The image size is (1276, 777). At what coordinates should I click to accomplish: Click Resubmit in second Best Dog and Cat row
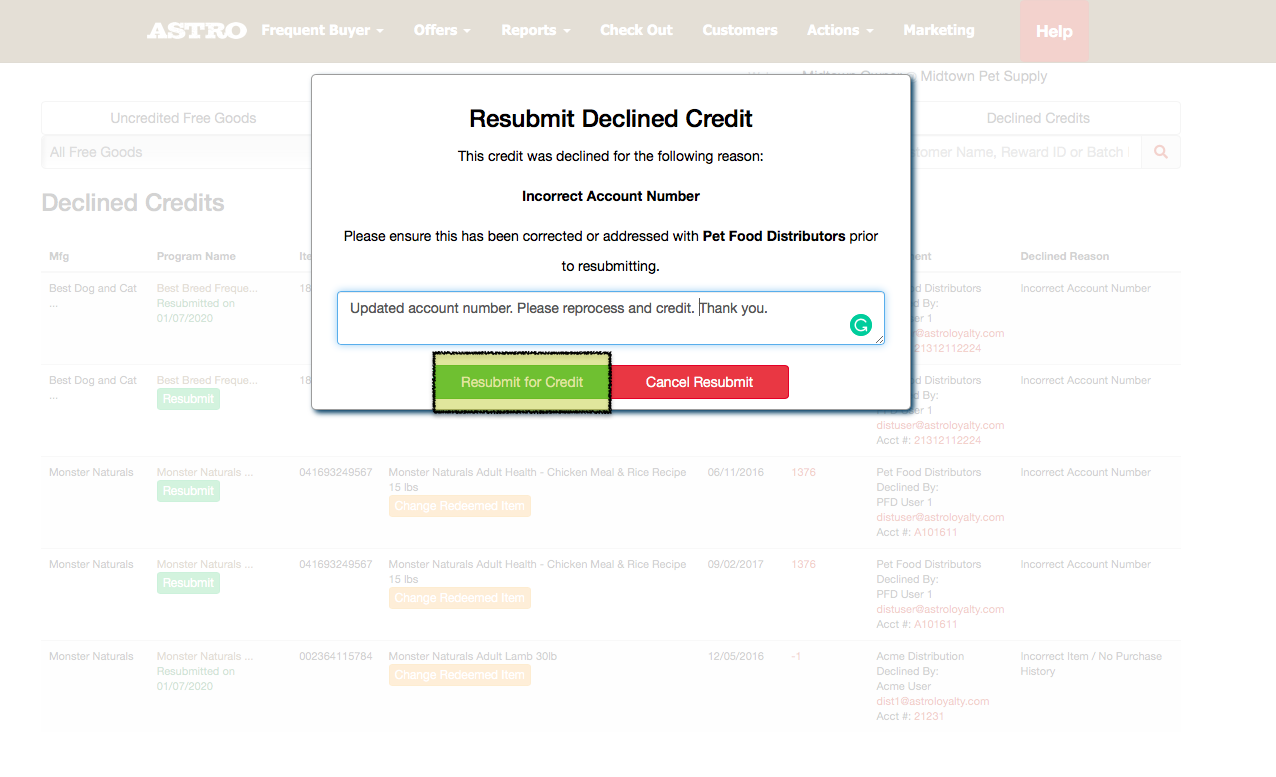click(x=188, y=399)
